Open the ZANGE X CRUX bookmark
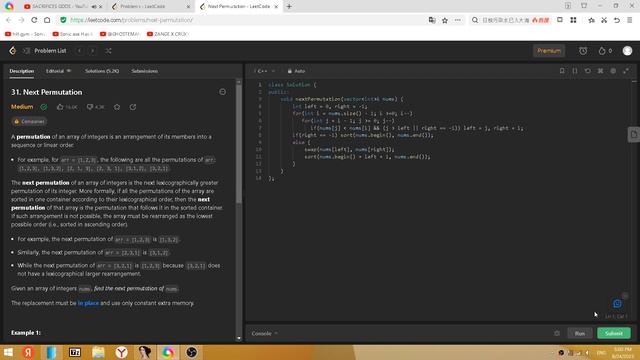 point(167,34)
